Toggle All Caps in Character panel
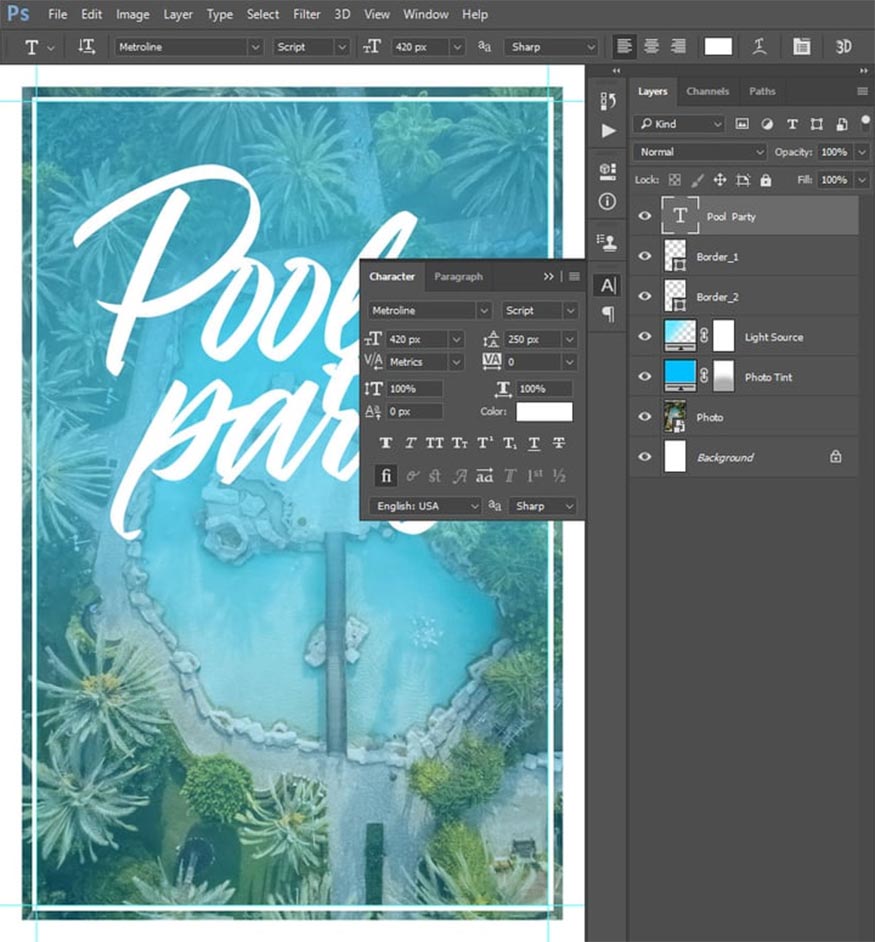The width and height of the screenshot is (875, 942). click(x=434, y=443)
